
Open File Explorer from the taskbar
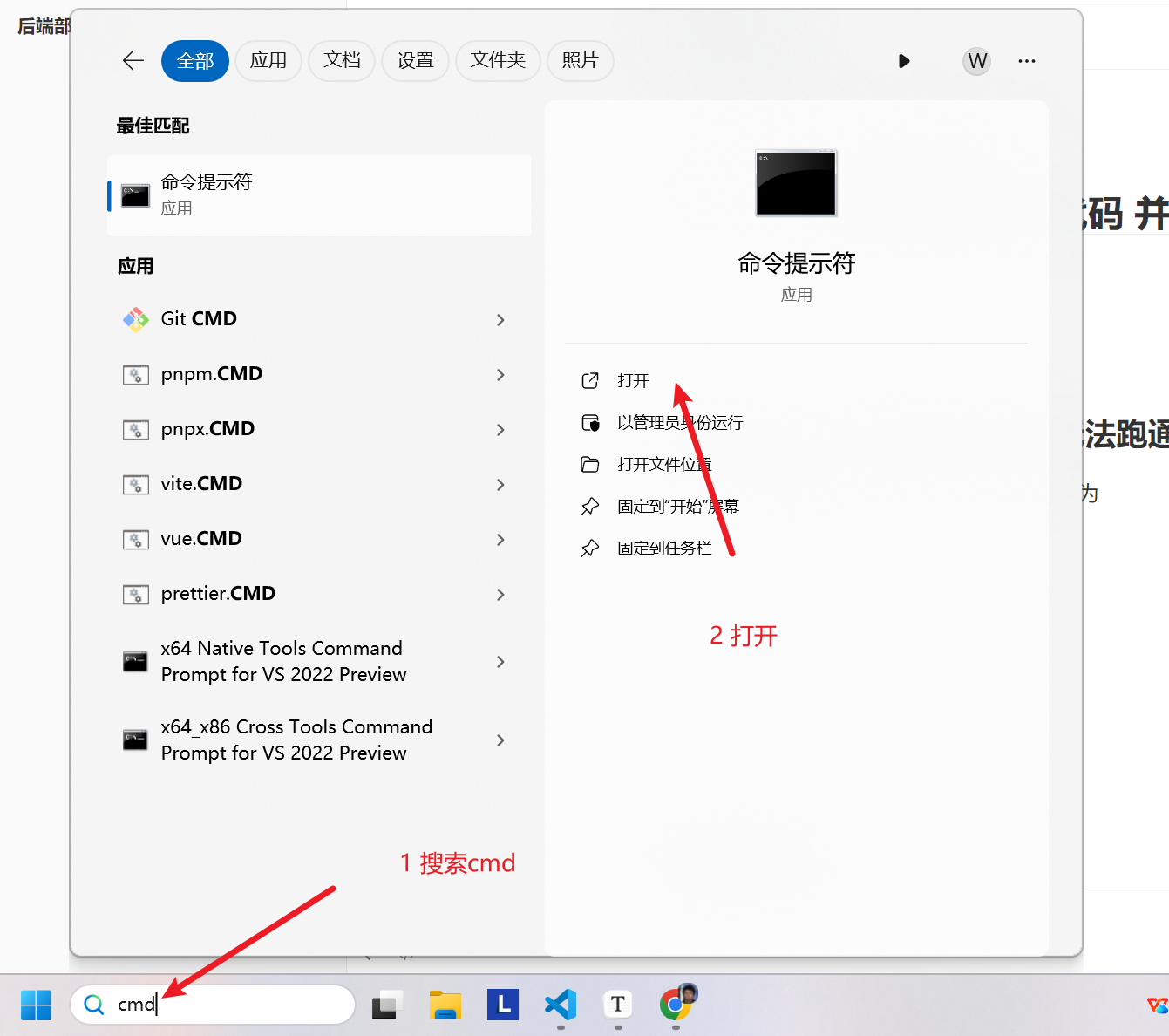pyautogui.click(x=445, y=1005)
